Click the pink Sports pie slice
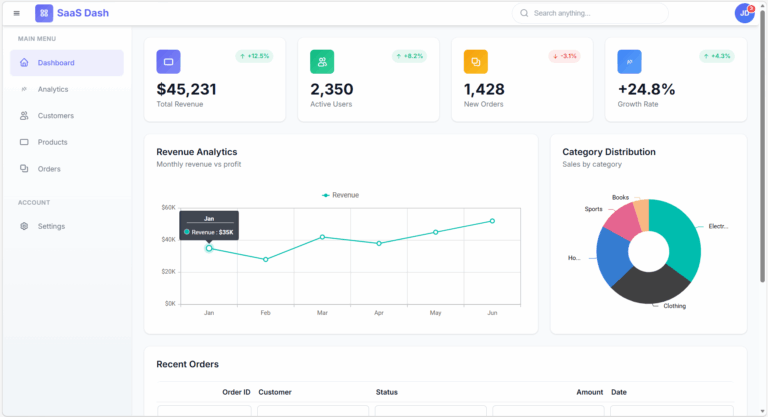768x417 pixels. 623,221
